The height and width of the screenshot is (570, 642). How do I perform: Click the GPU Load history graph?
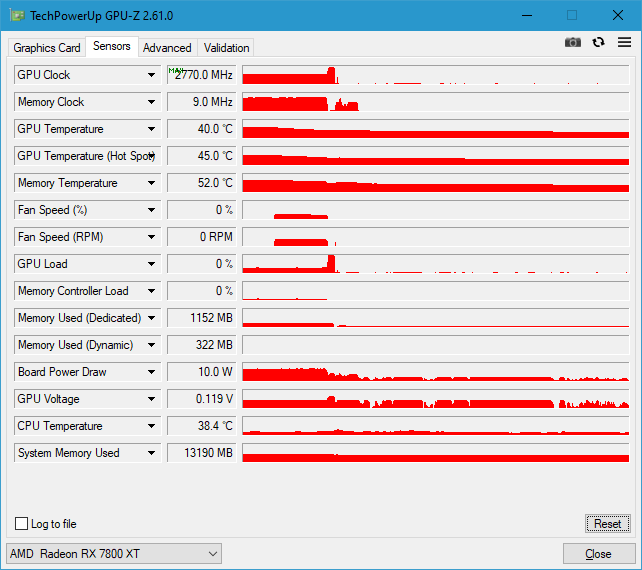(436, 264)
